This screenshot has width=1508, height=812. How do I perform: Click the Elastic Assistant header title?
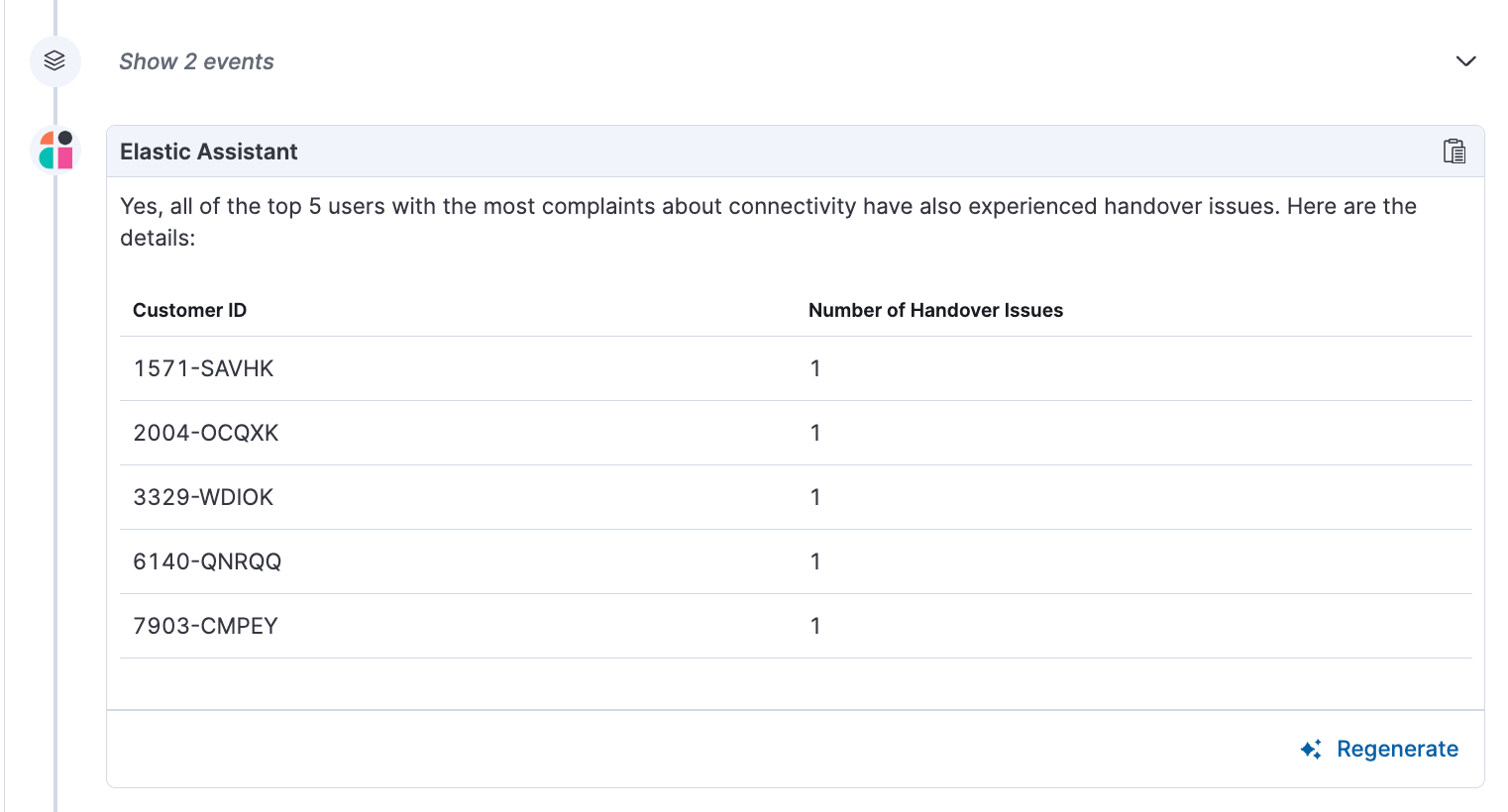pos(209,152)
